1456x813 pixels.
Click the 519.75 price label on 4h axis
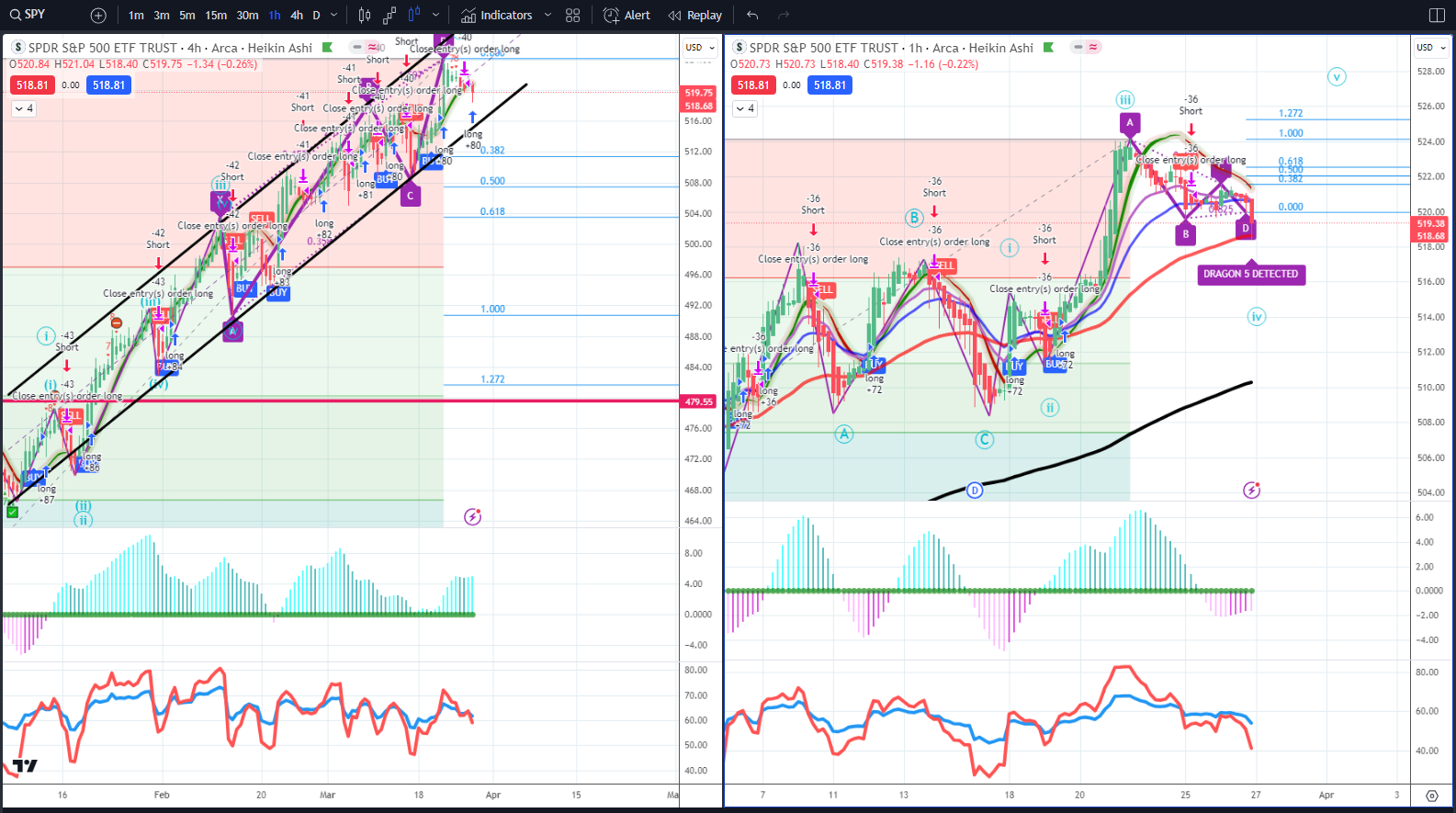click(698, 93)
